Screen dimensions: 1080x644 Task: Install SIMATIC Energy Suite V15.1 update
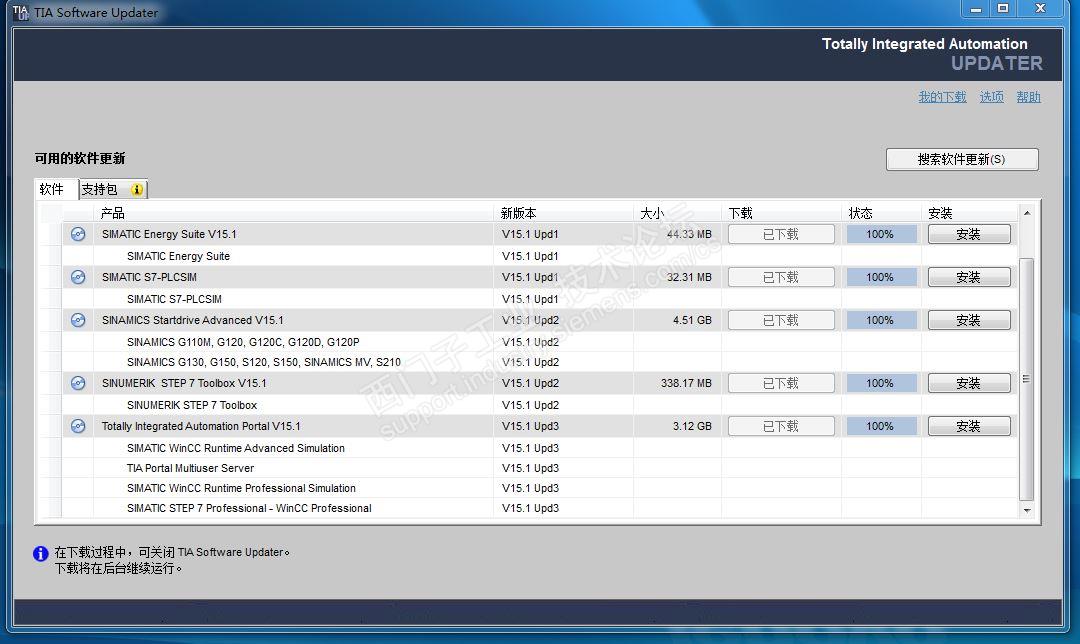click(969, 234)
